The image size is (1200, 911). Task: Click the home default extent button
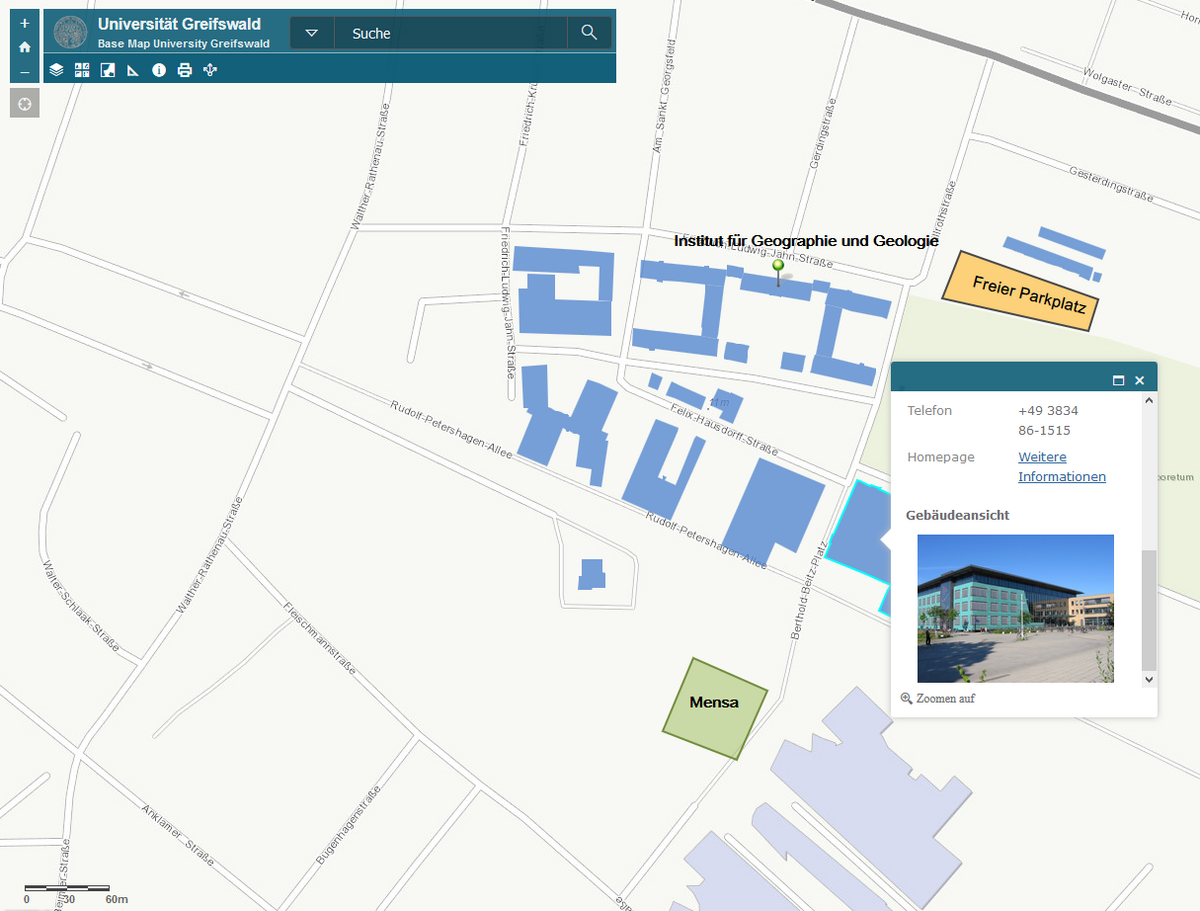pos(25,47)
